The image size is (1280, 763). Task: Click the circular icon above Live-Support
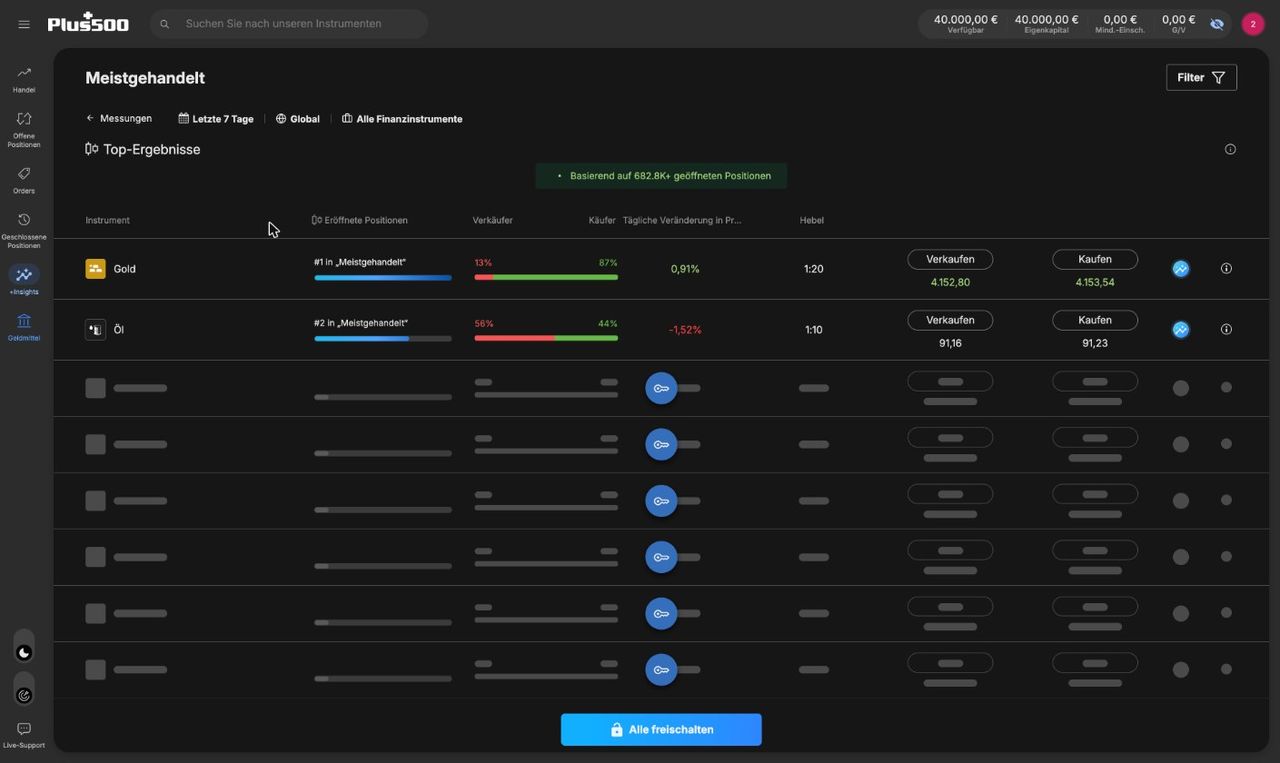pyautogui.click(x=24, y=695)
